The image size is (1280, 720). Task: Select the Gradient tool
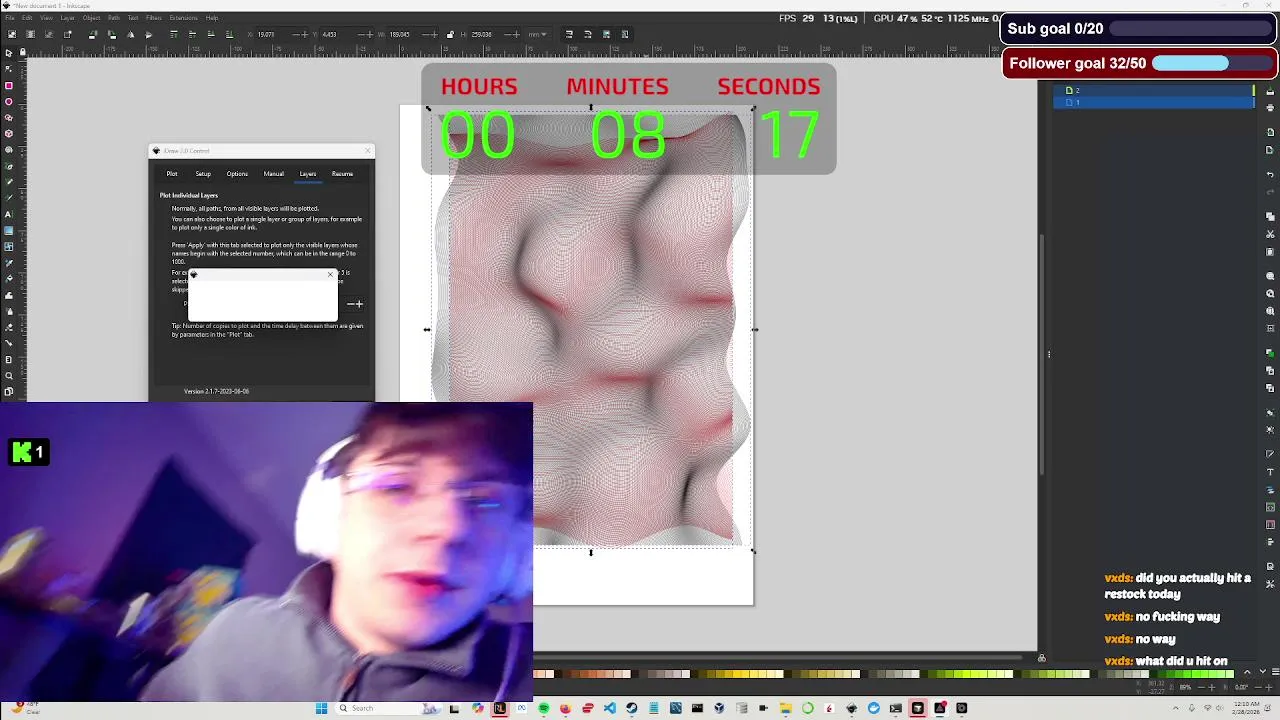click(9, 230)
